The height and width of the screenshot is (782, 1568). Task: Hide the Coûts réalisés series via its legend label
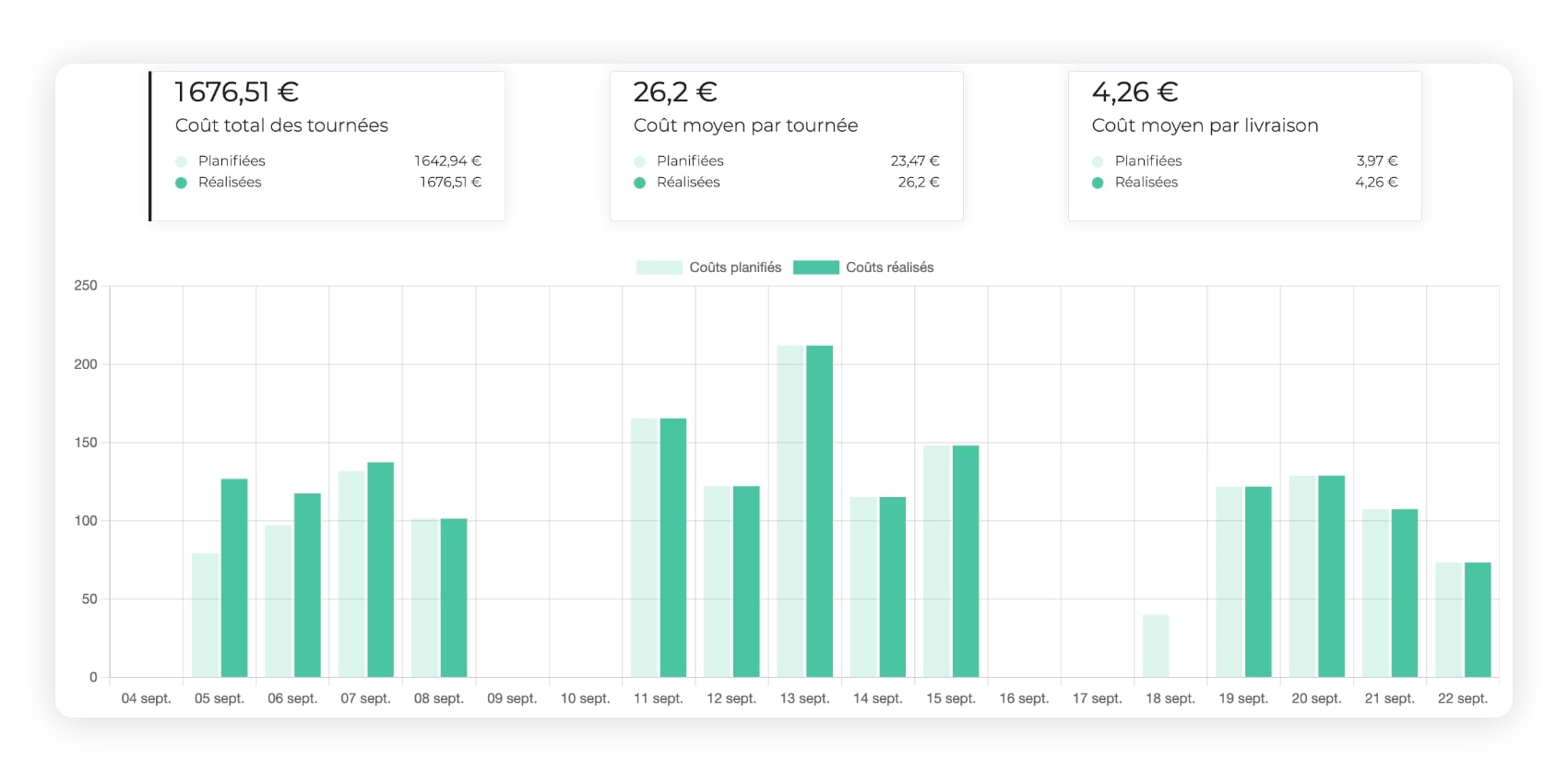[x=889, y=267]
